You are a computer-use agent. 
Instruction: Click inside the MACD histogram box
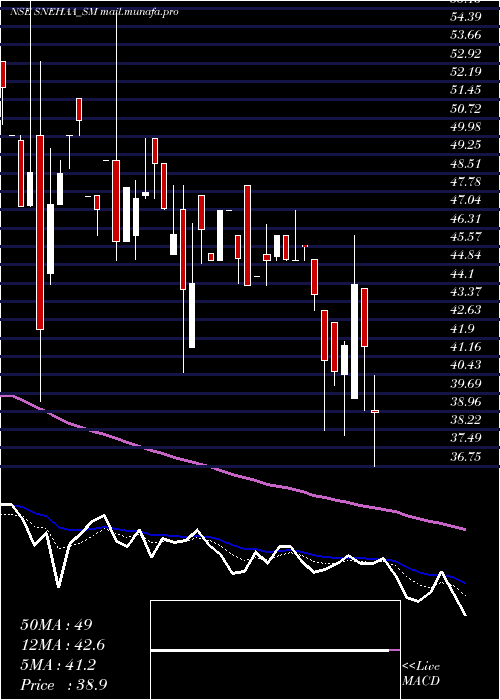[x=275, y=650]
